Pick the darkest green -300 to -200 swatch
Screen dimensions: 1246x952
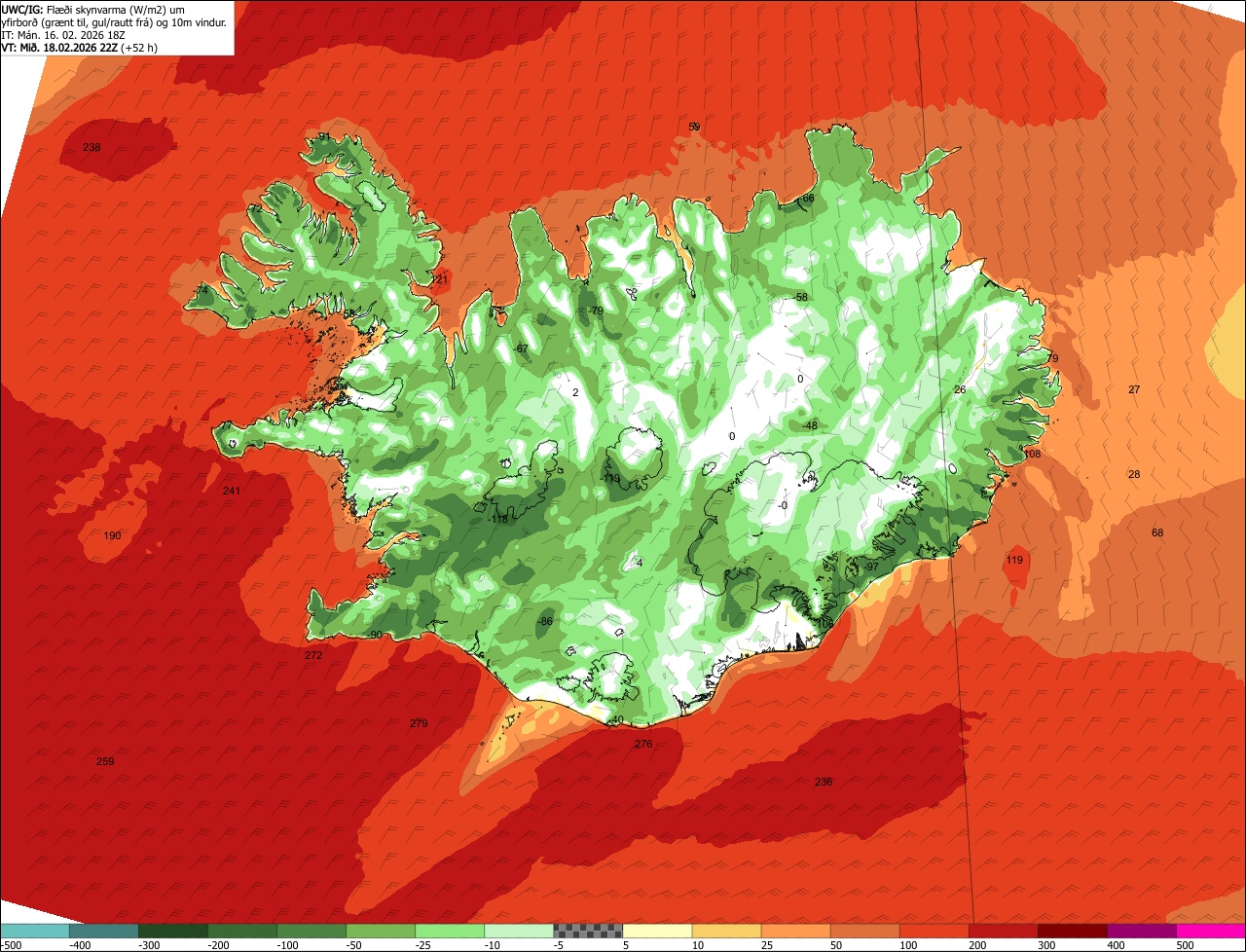[x=173, y=930]
